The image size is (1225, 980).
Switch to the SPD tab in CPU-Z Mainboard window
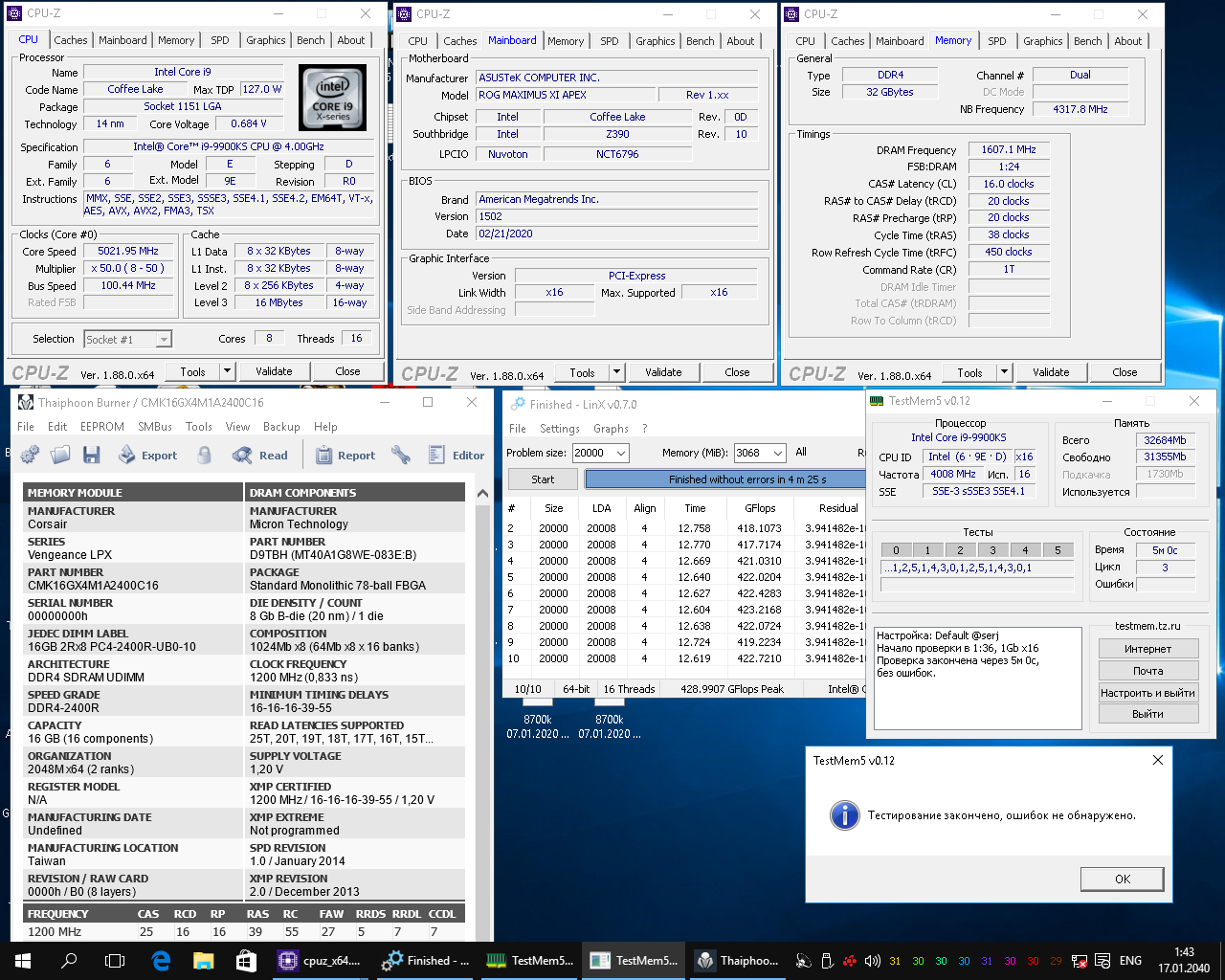(609, 41)
